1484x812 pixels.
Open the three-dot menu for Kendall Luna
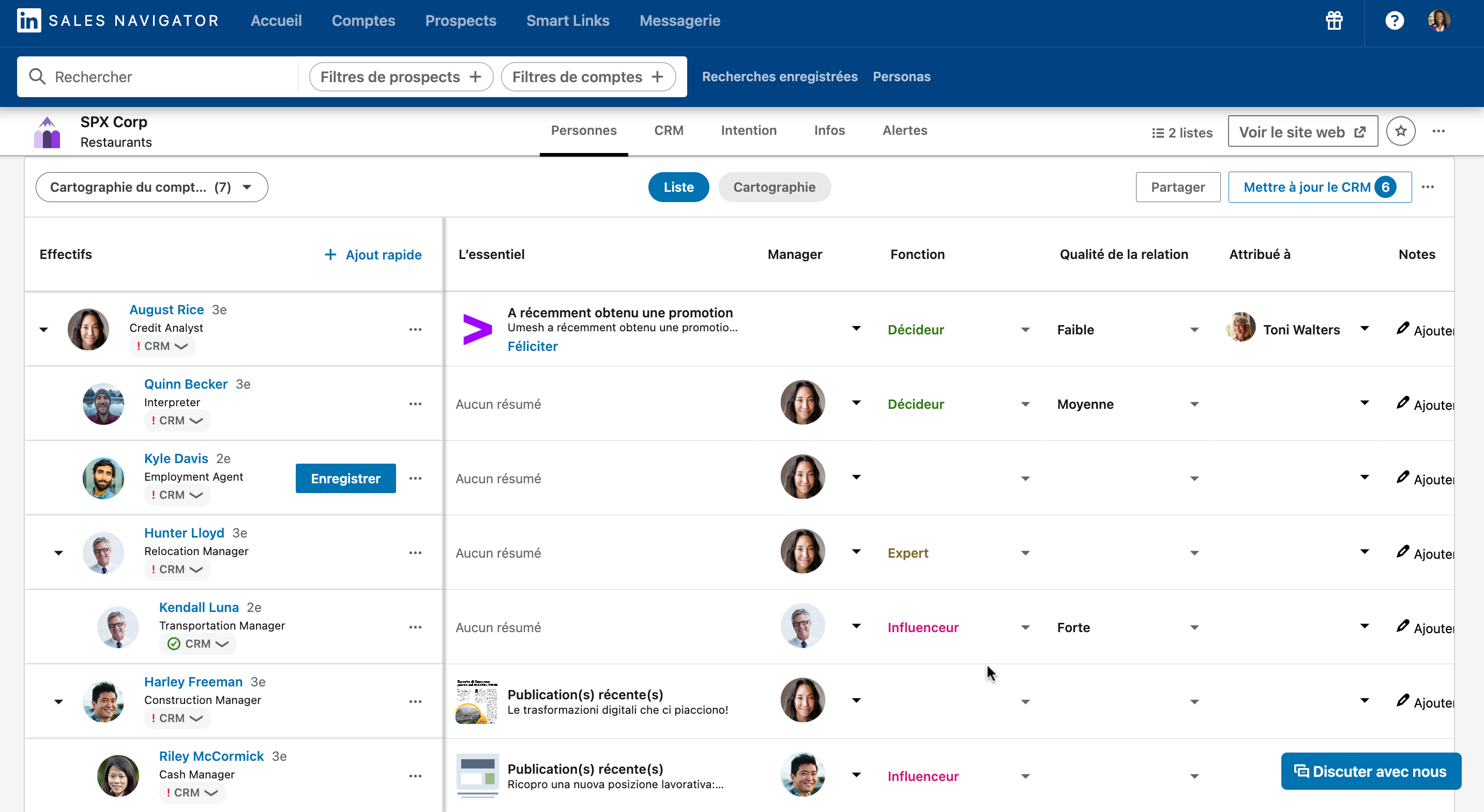415,627
